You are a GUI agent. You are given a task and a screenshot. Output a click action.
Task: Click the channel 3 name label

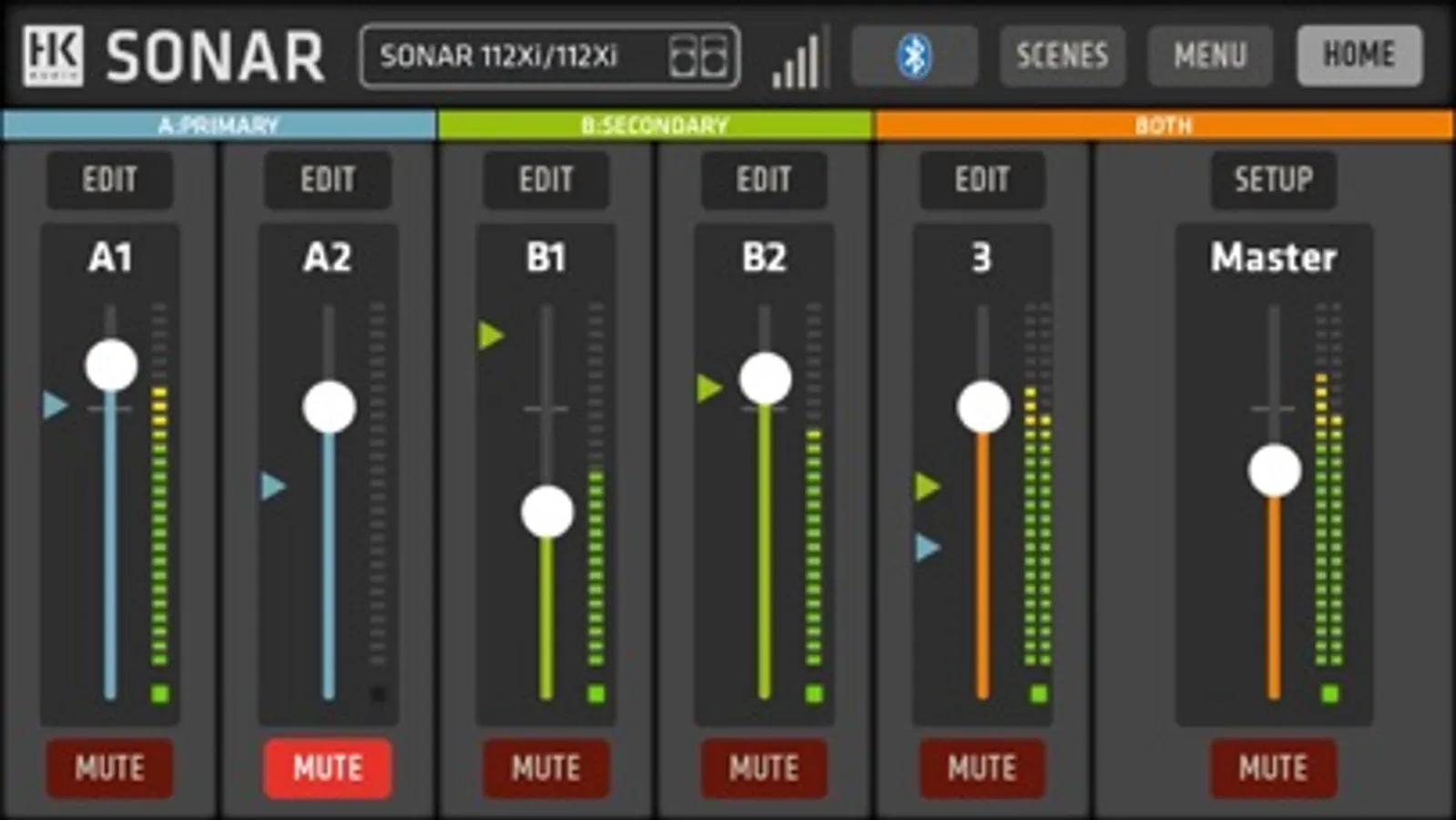click(x=982, y=258)
